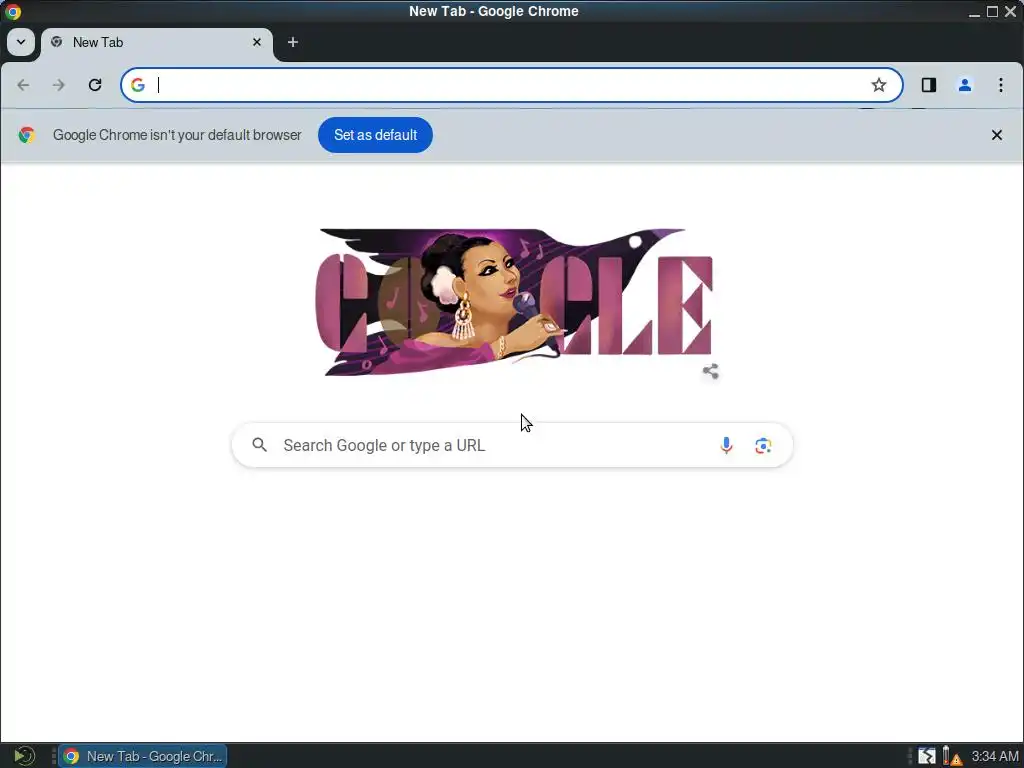
Task: Open the tab search dropdown
Action: click(21, 42)
